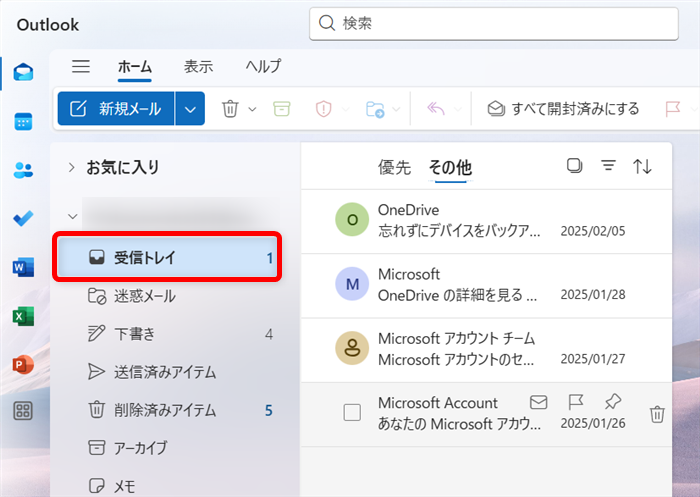Launch PowerPoint from the sidebar
Screen dimensions: 700x497
coord(23,364)
